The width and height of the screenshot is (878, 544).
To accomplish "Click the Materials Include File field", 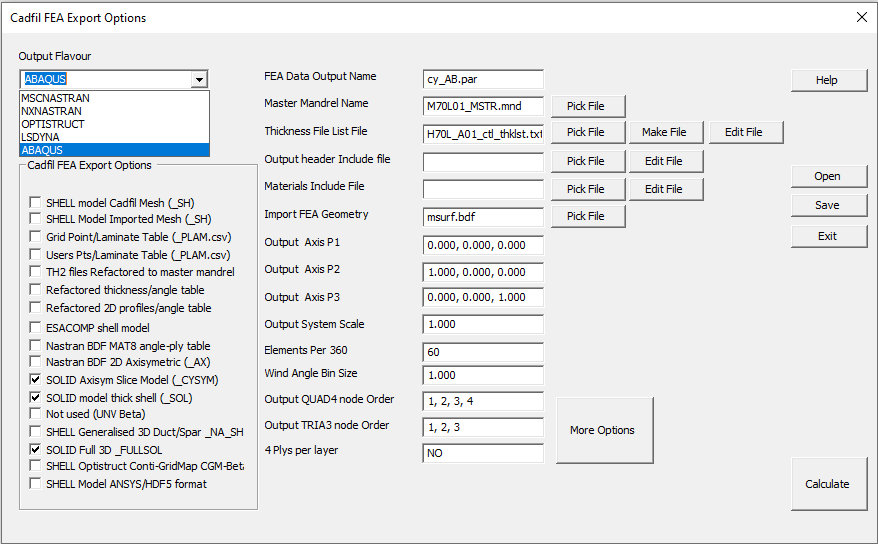I will (x=483, y=189).
